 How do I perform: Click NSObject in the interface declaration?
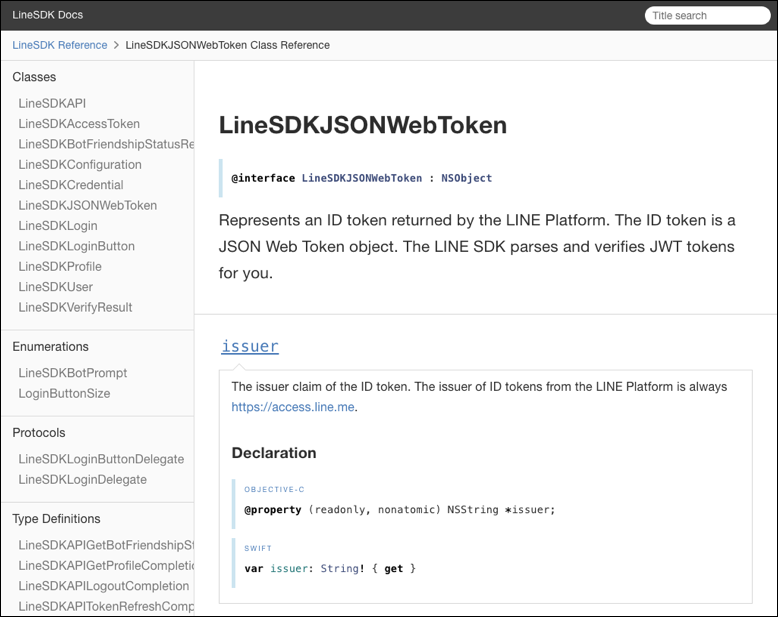click(x=466, y=178)
